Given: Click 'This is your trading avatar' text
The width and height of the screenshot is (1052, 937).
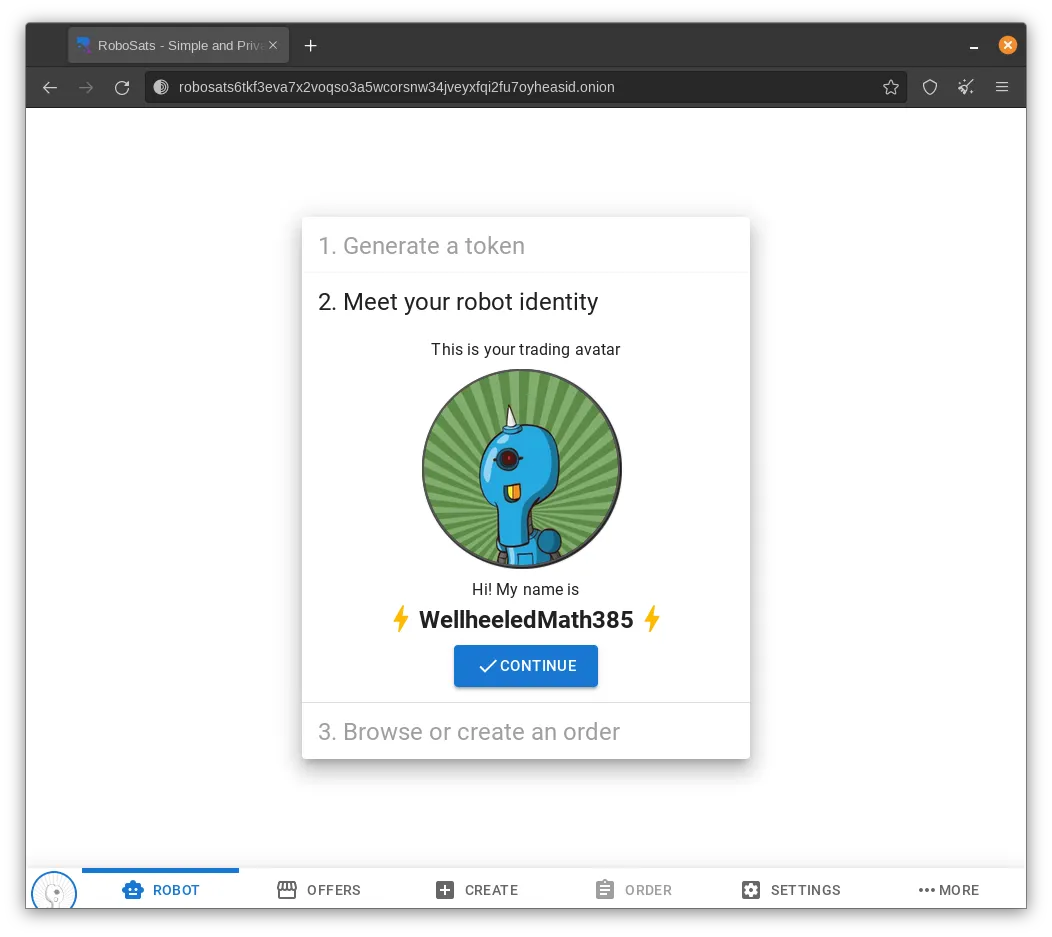Looking at the screenshot, I should (x=525, y=349).
